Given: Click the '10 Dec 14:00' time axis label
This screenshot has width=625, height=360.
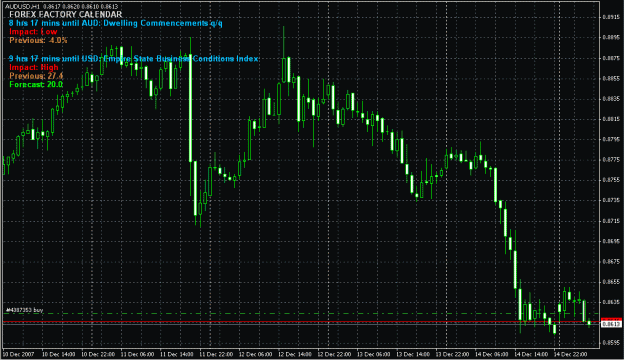Looking at the screenshot, I should 59,354.
